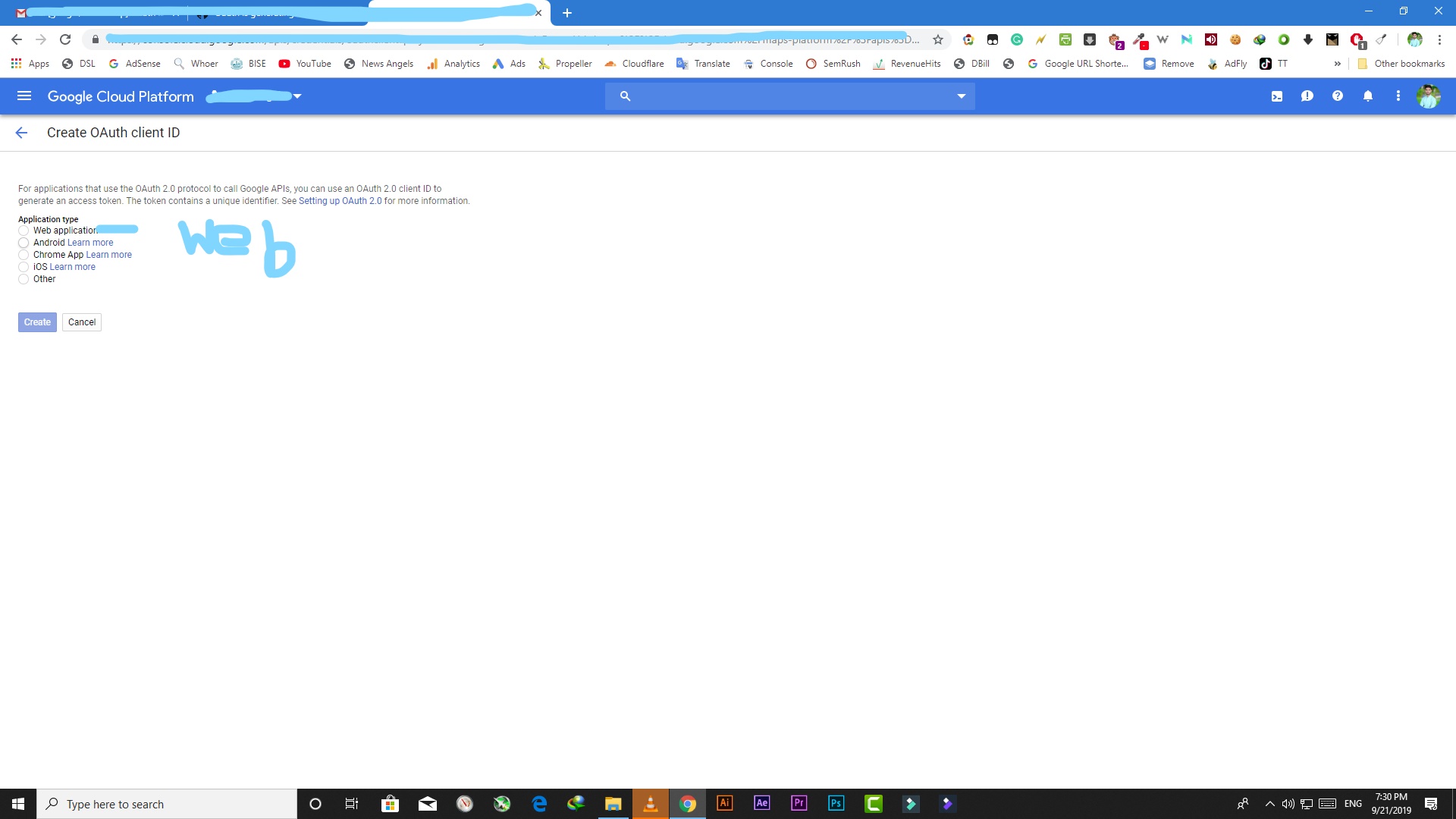This screenshot has height=819, width=1456.
Task: Open the Cloud Shell feedback icon
Action: click(x=1307, y=96)
